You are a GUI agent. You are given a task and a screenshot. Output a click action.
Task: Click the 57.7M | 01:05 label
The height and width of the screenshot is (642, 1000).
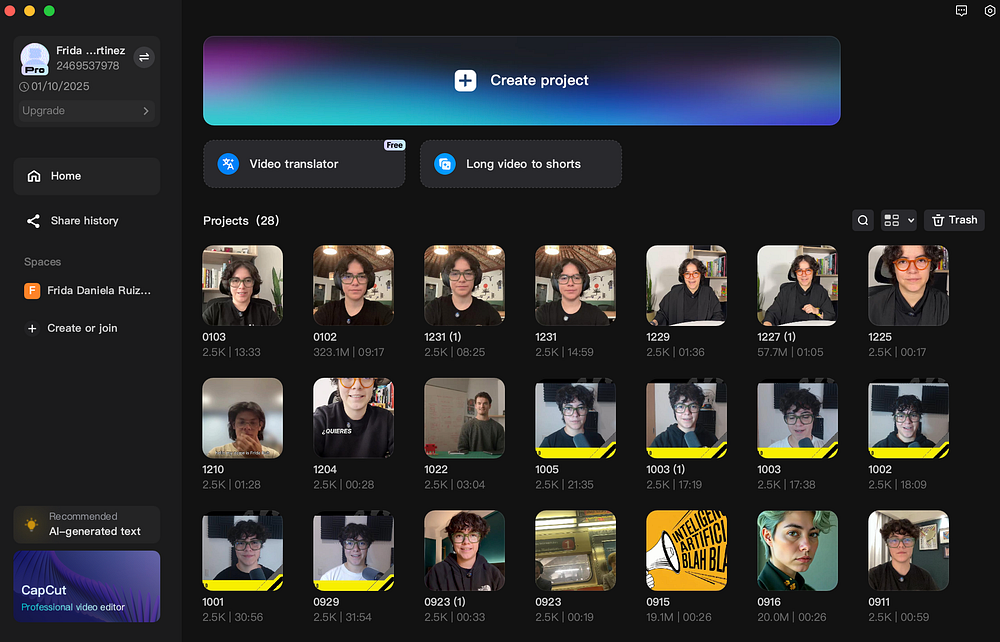(x=790, y=352)
